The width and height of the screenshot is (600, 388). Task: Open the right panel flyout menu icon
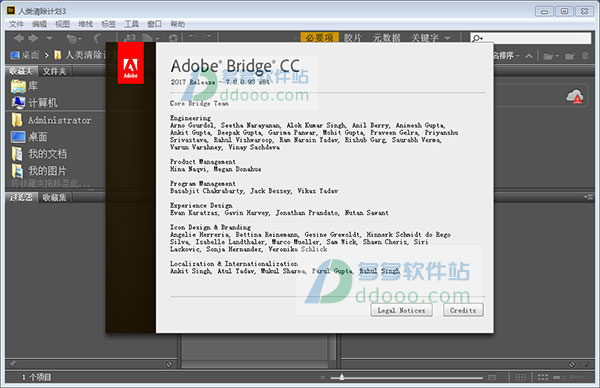point(588,197)
